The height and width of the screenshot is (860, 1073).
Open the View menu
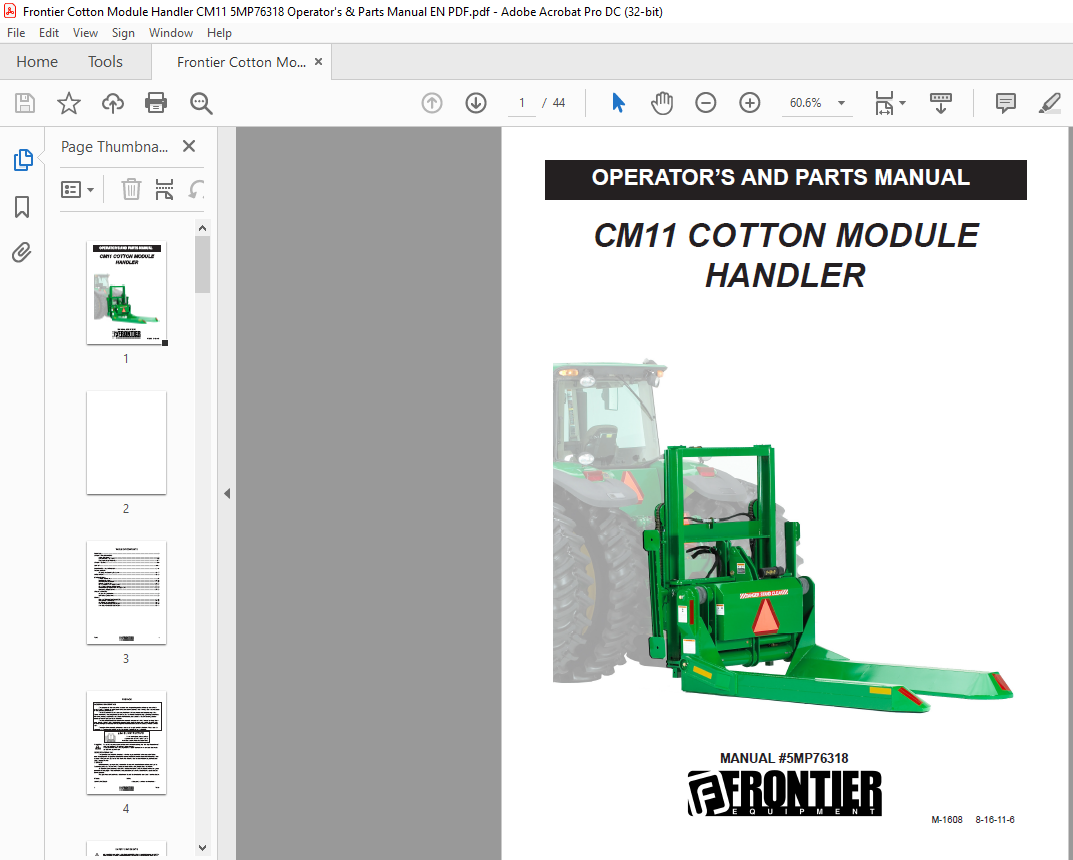(x=85, y=33)
